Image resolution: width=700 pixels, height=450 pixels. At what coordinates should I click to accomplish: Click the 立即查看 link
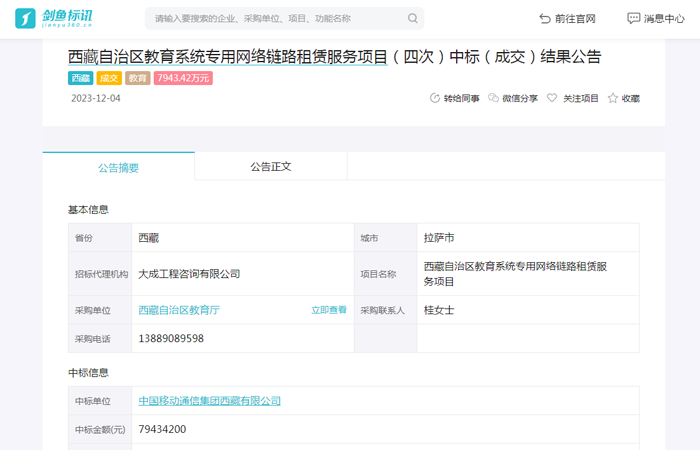[329, 310]
